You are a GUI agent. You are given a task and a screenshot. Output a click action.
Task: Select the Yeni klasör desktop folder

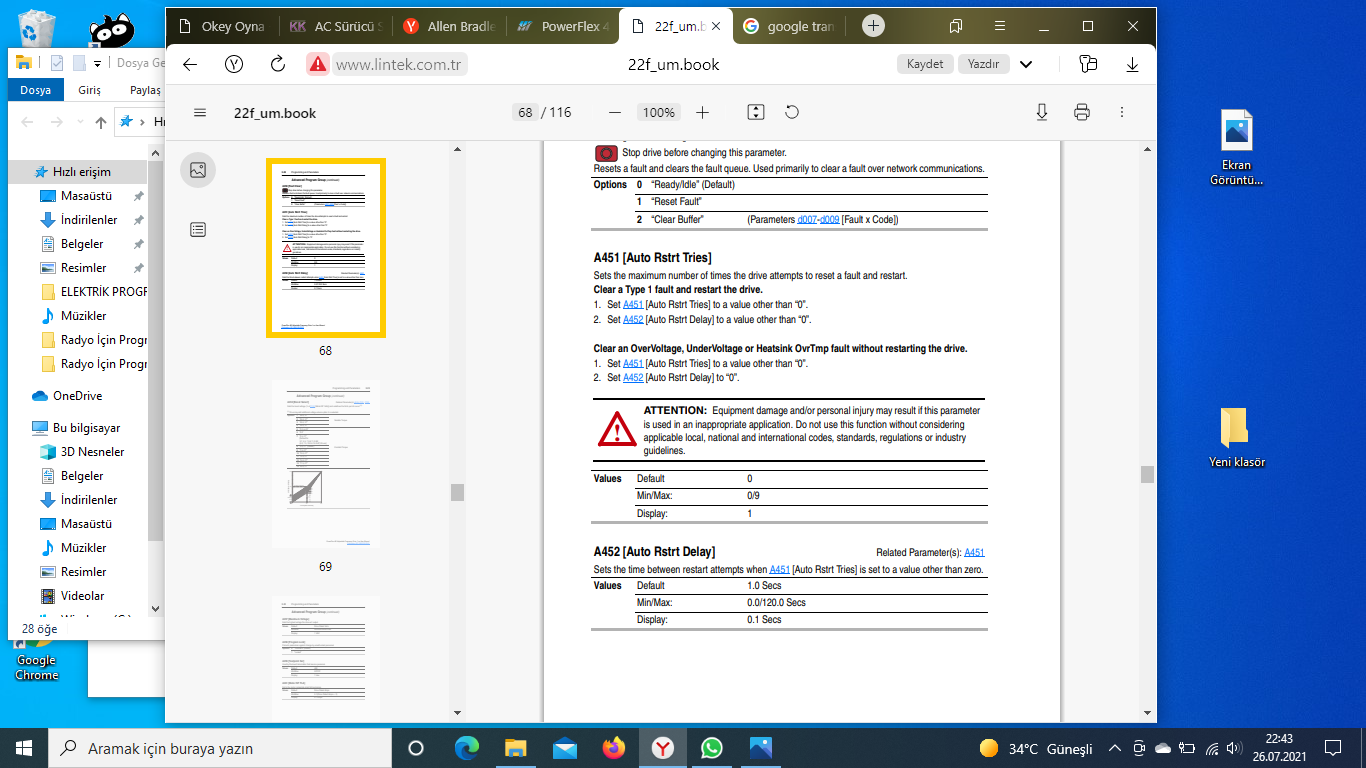[x=1237, y=438]
